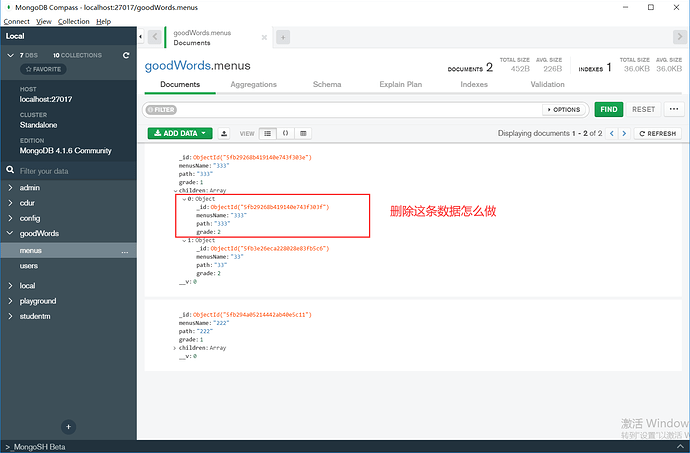Screen dimensions: 690x453
Task: Switch to the Aggregations tab
Action: pos(253,85)
